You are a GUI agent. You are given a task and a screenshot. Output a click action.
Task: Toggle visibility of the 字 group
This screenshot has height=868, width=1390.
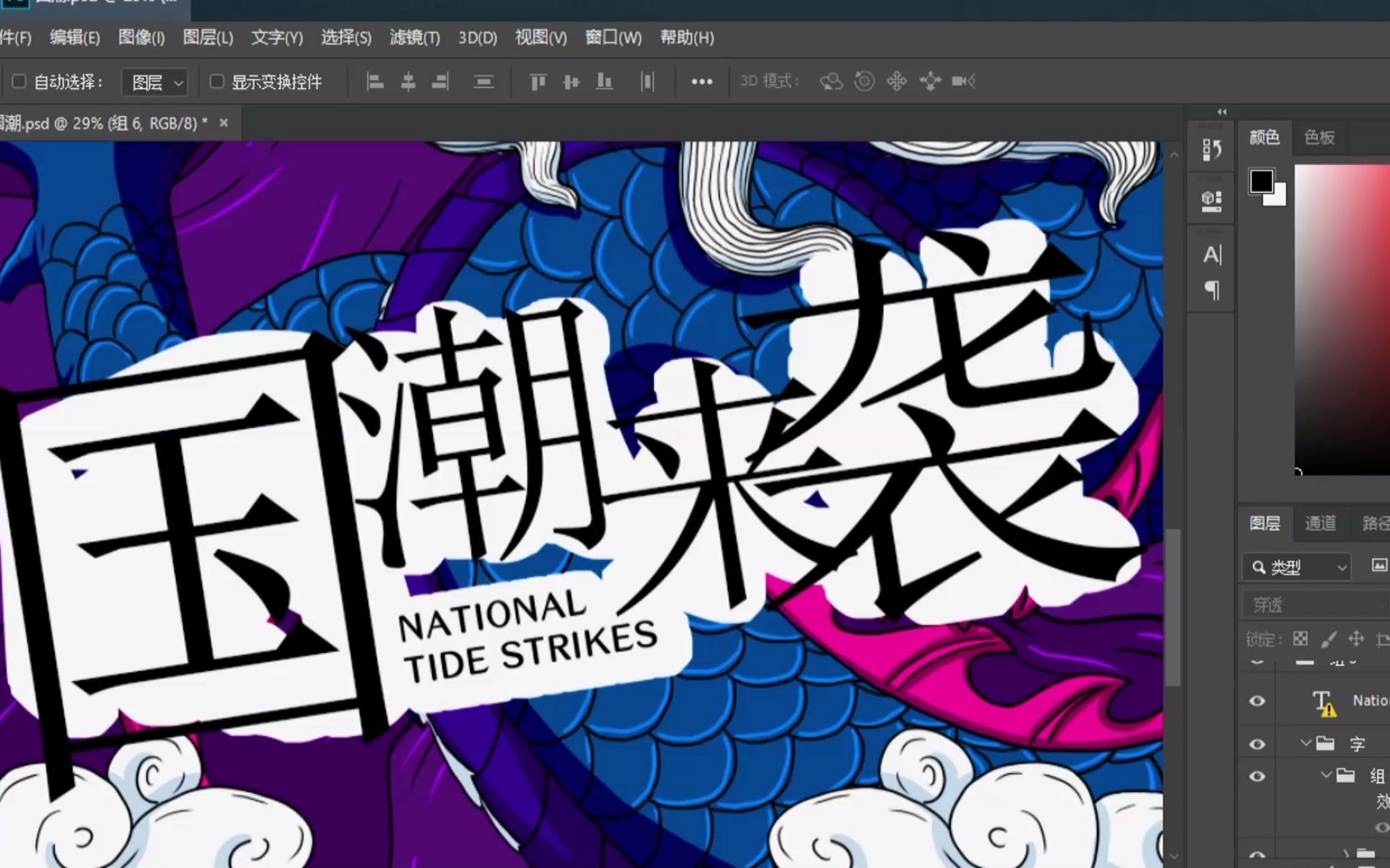pyautogui.click(x=1257, y=744)
